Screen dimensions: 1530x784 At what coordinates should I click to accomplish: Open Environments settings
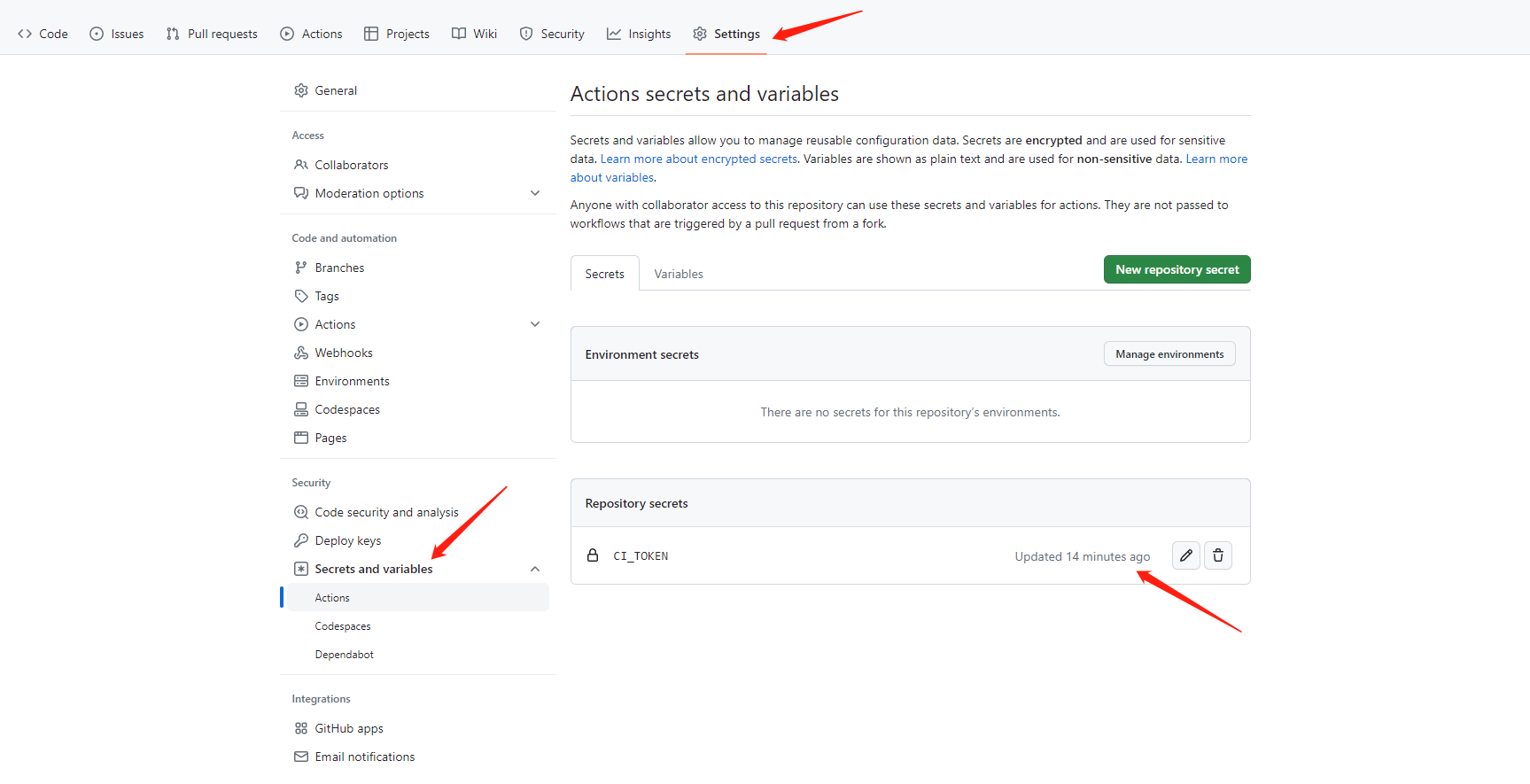(418, 381)
